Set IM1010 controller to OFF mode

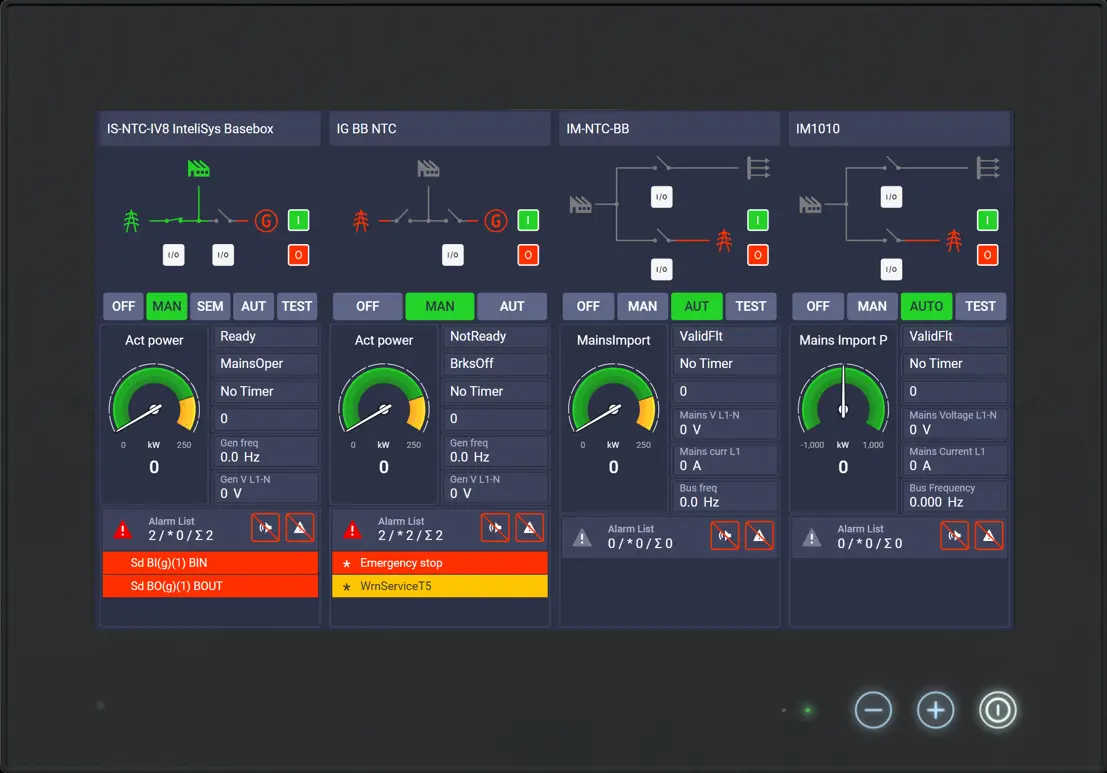click(818, 306)
